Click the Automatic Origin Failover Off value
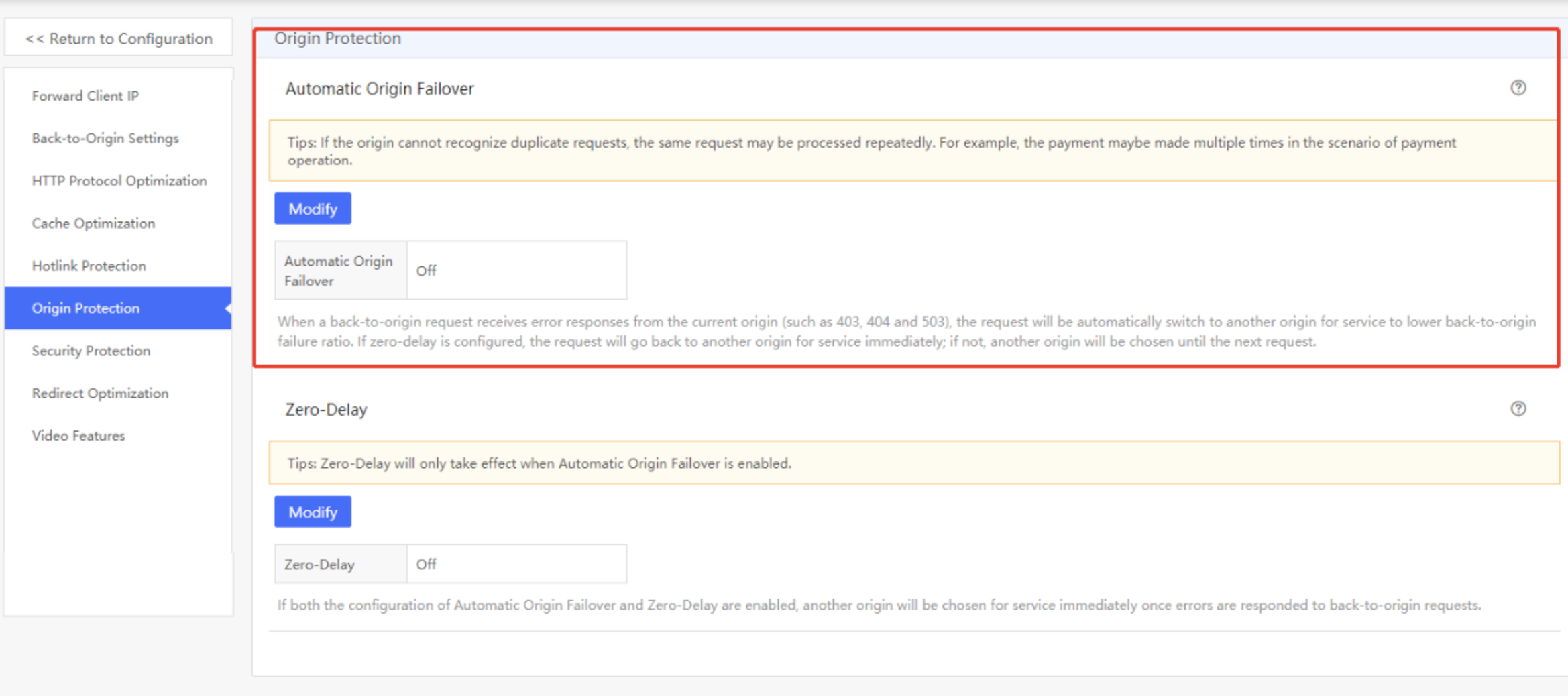 [x=516, y=270]
